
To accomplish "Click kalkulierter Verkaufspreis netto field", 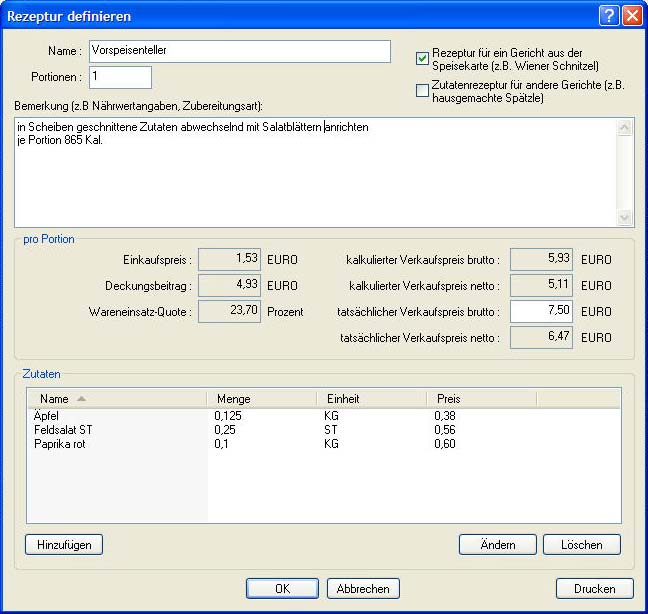I will pyautogui.click(x=541, y=285).
